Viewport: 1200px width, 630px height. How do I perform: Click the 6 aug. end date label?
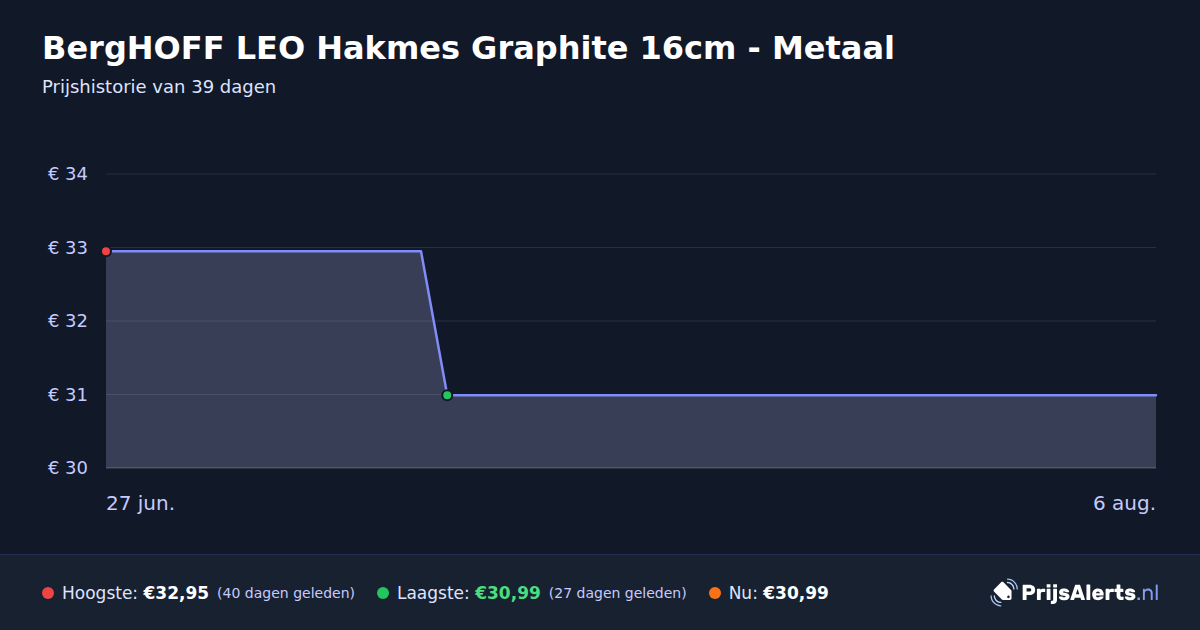tap(1124, 504)
